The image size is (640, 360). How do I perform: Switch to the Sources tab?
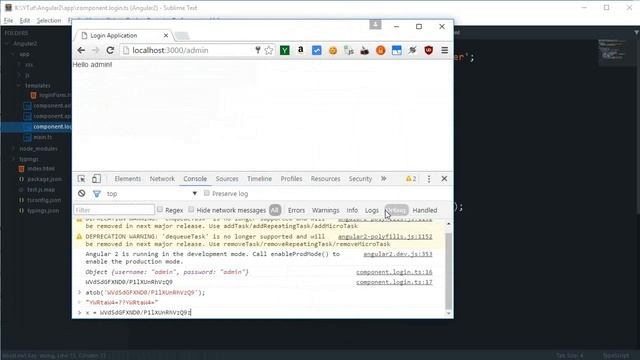(x=227, y=179)
